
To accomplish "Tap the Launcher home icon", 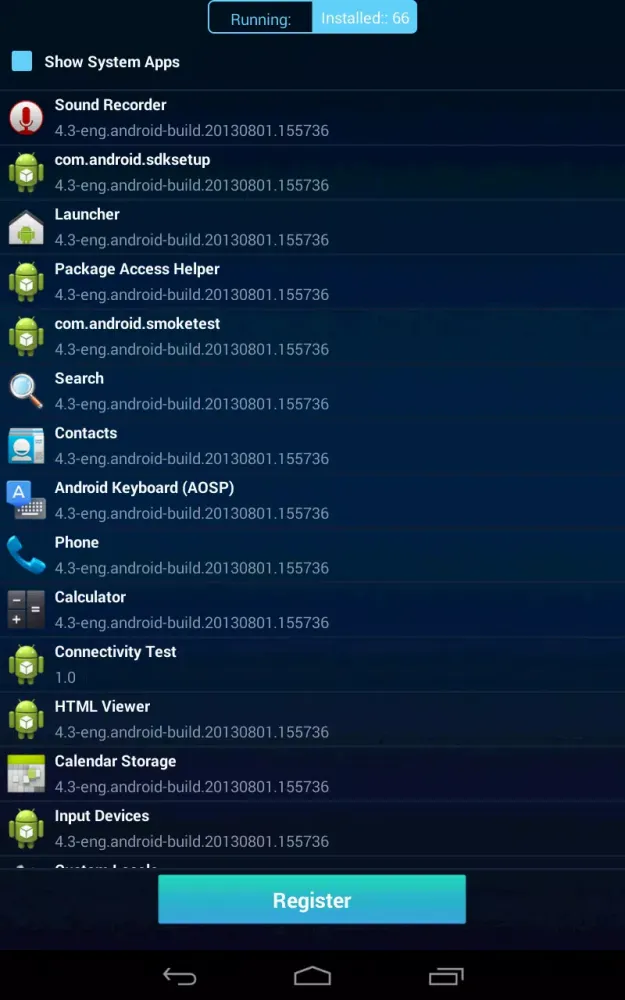I will tap(26, 228).
